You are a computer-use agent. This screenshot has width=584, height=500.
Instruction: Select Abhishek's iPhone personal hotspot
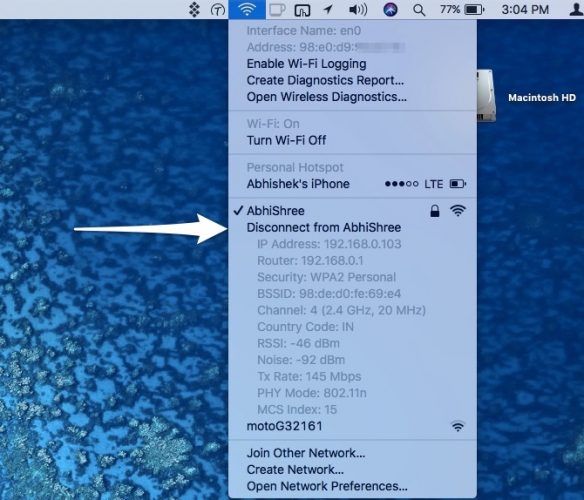pos(352,184)
